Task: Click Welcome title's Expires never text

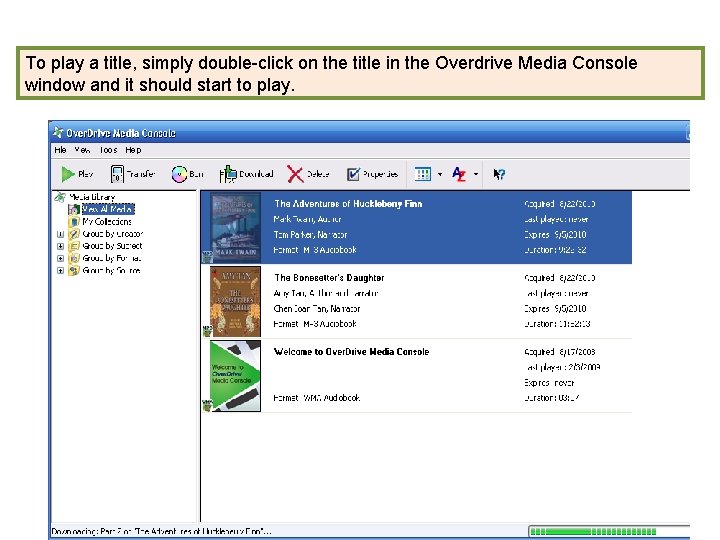Action: (549, 382)
